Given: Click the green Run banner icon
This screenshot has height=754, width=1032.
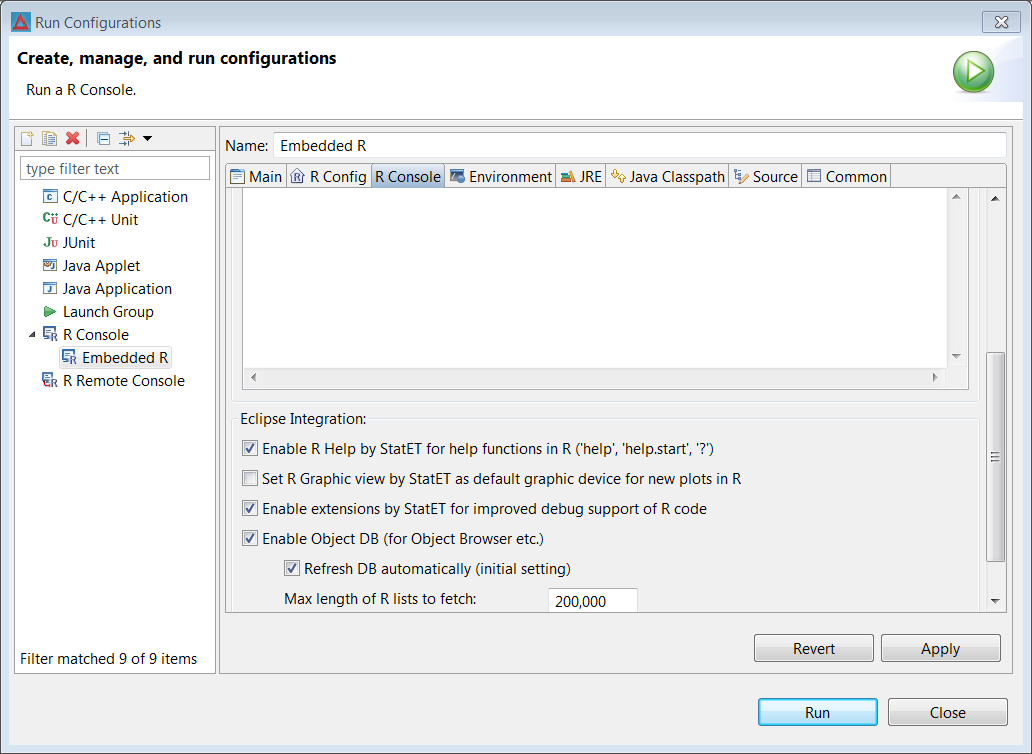Looking at the screenshot, I should click(973, 72).
